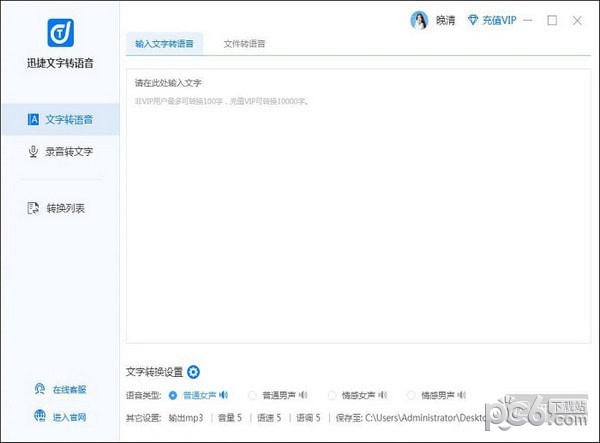Image resolution: width=600 pixels, height=443 pixels.
Task: Open 进入官网 official website link
Action: (60, 417)
